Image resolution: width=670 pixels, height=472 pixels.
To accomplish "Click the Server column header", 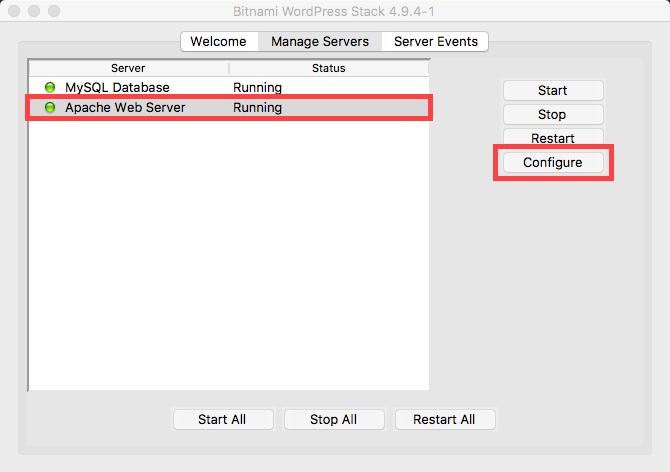I will [x=129, y=68].
